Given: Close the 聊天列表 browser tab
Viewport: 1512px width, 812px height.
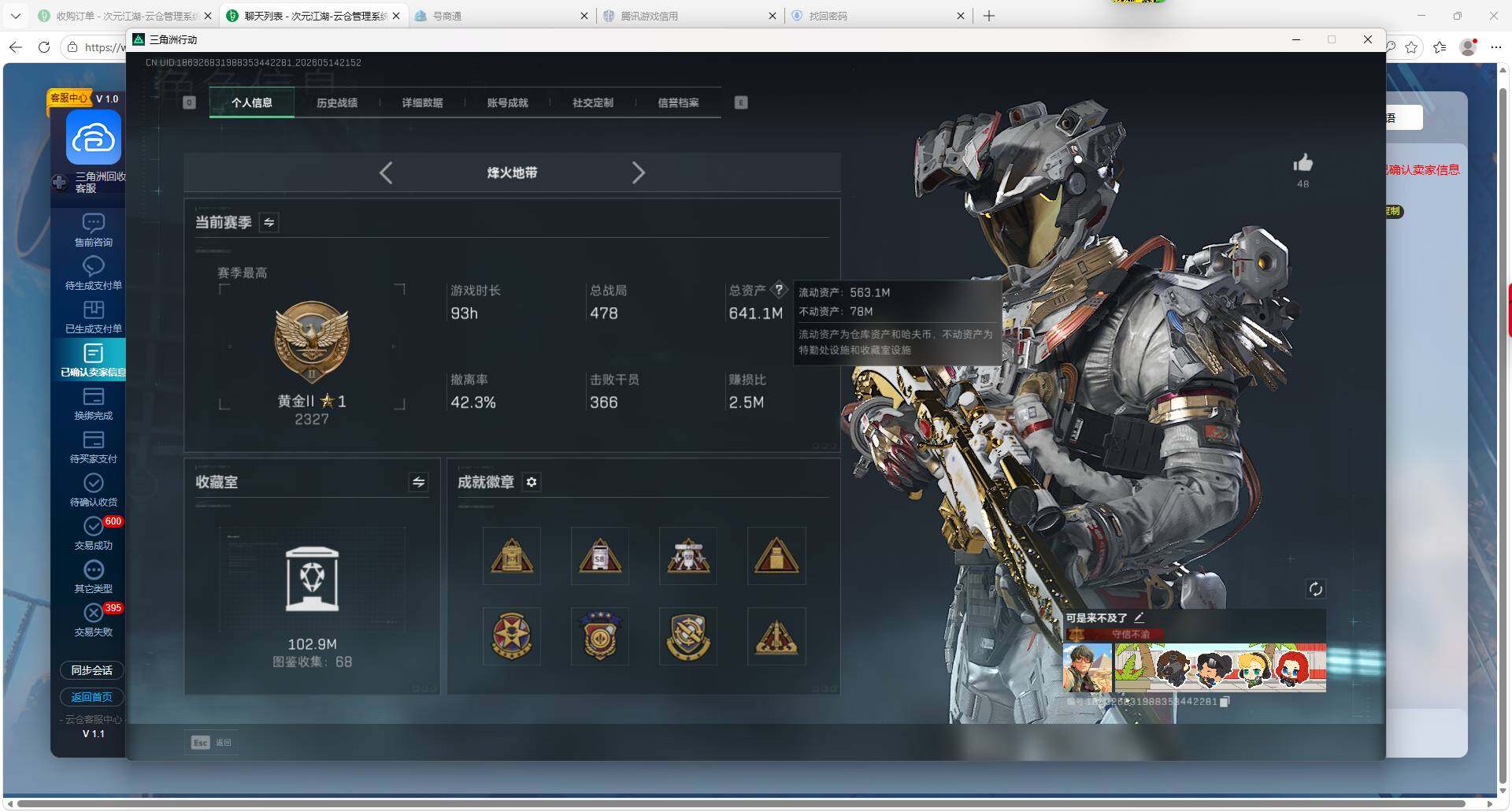Looking at the screenshot, I should tap(396, 16).
